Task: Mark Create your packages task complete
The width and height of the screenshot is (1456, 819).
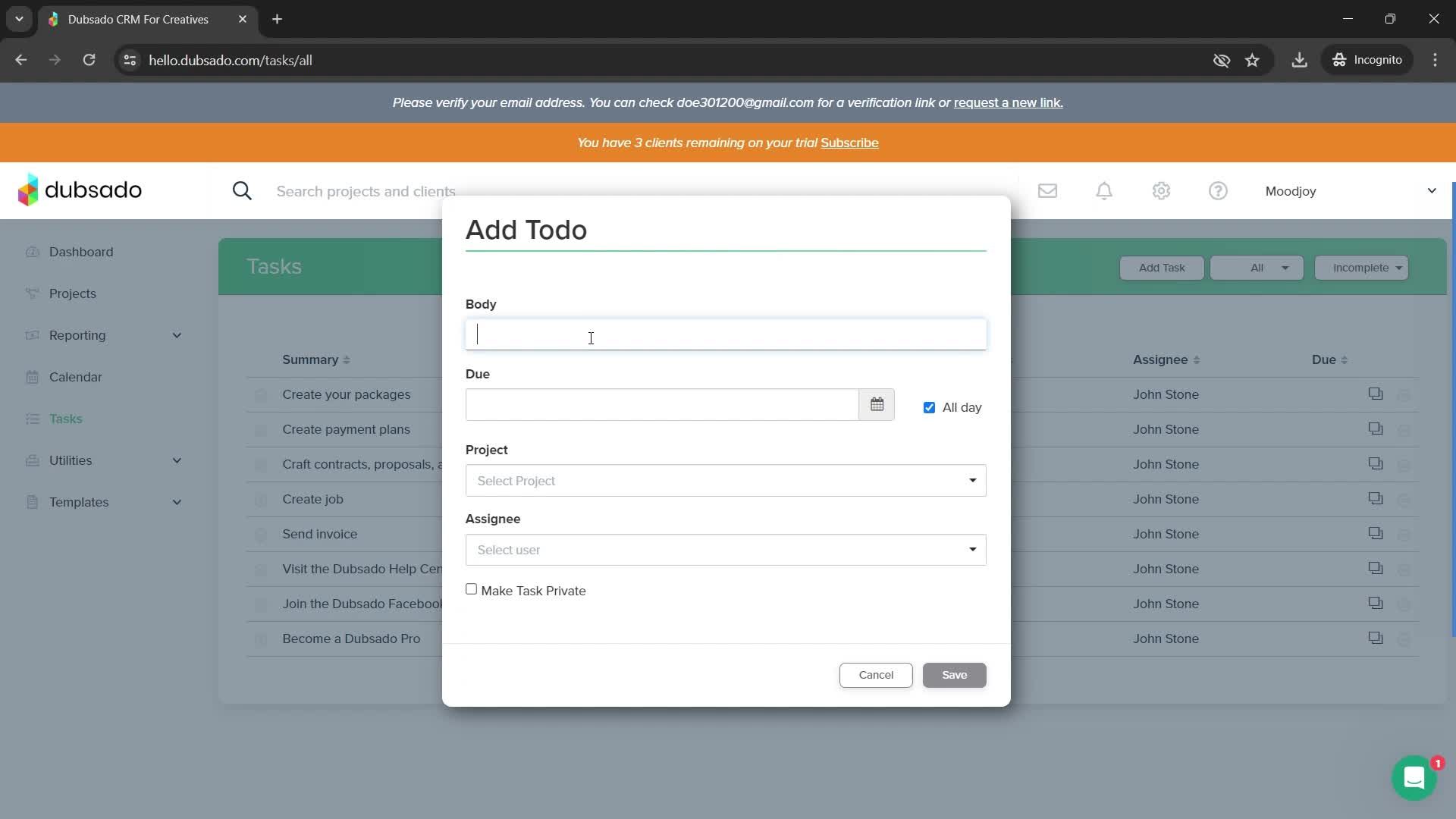Action: tap(260, 395)
